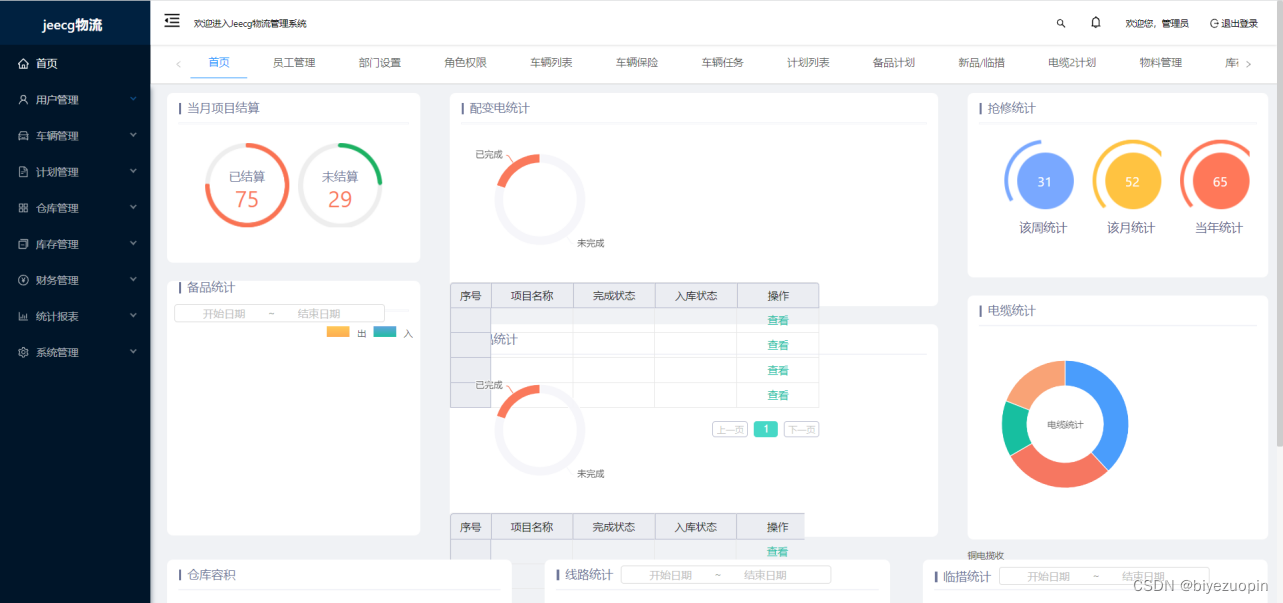The image size is (1283, 603).
Task: Click 临措统计 开始日期 date field
Action: pos(1048,576)
